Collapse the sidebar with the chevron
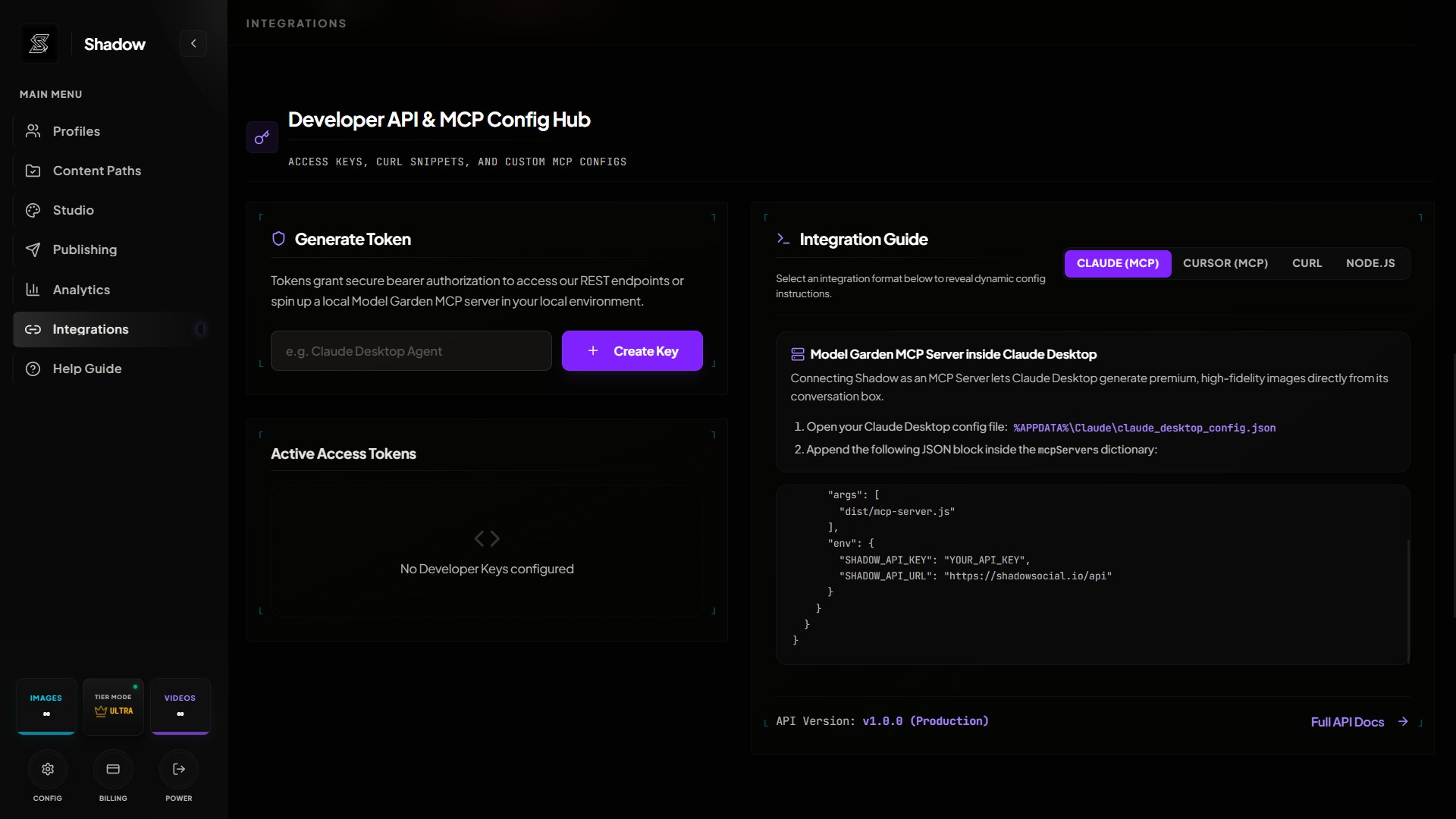 point(193,44)
